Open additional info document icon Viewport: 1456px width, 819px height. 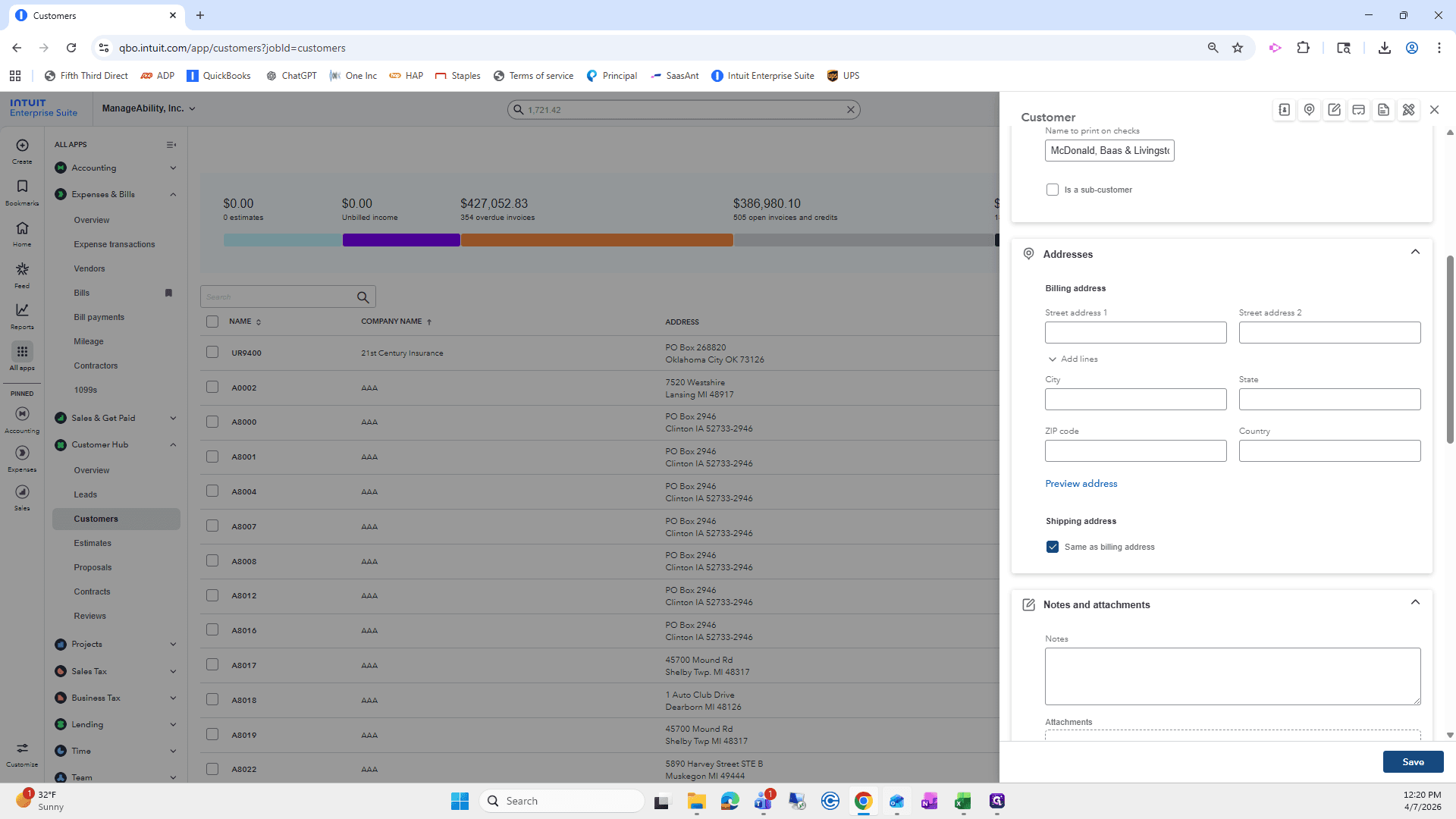click(x=1383, y=110)
